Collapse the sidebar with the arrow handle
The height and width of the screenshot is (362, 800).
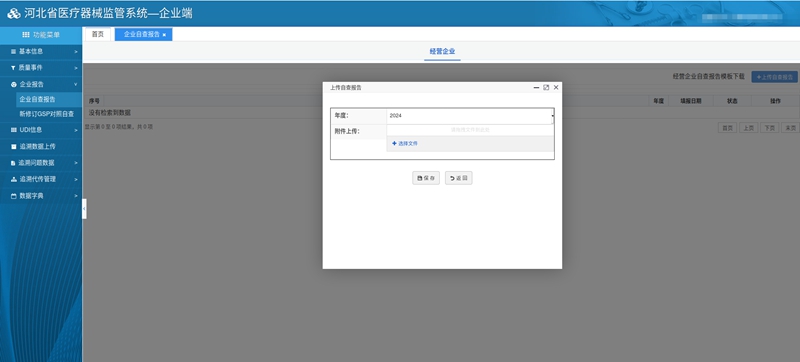click(84, 209)
